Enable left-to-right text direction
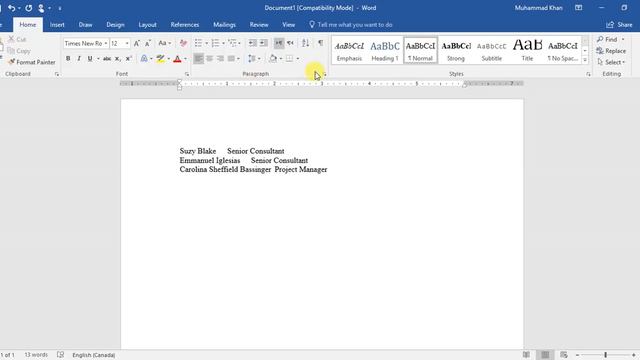The height and width of the screenshot is (360, 640). [279, 43]
